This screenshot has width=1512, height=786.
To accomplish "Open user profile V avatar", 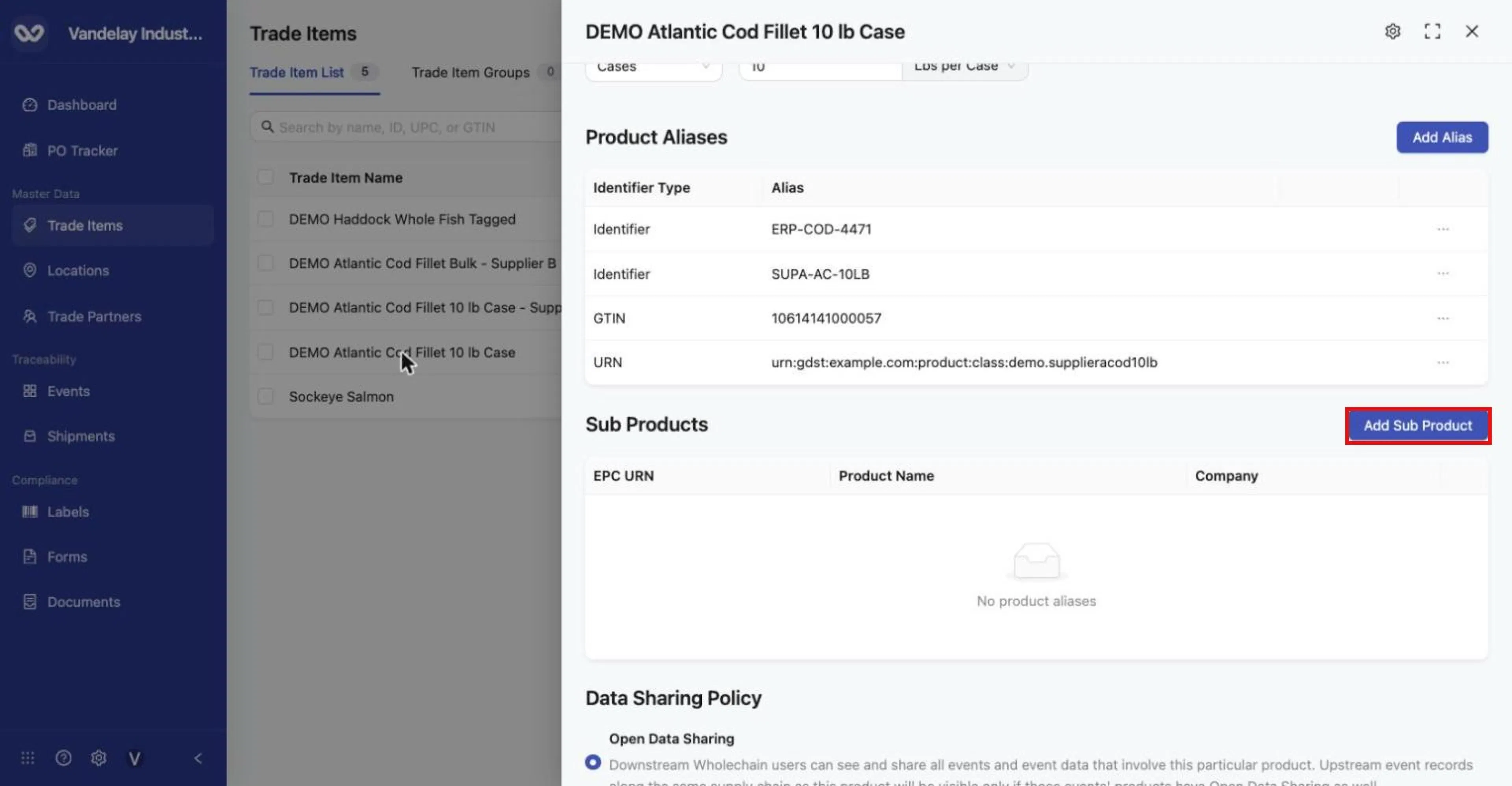I will pos(134,758).
